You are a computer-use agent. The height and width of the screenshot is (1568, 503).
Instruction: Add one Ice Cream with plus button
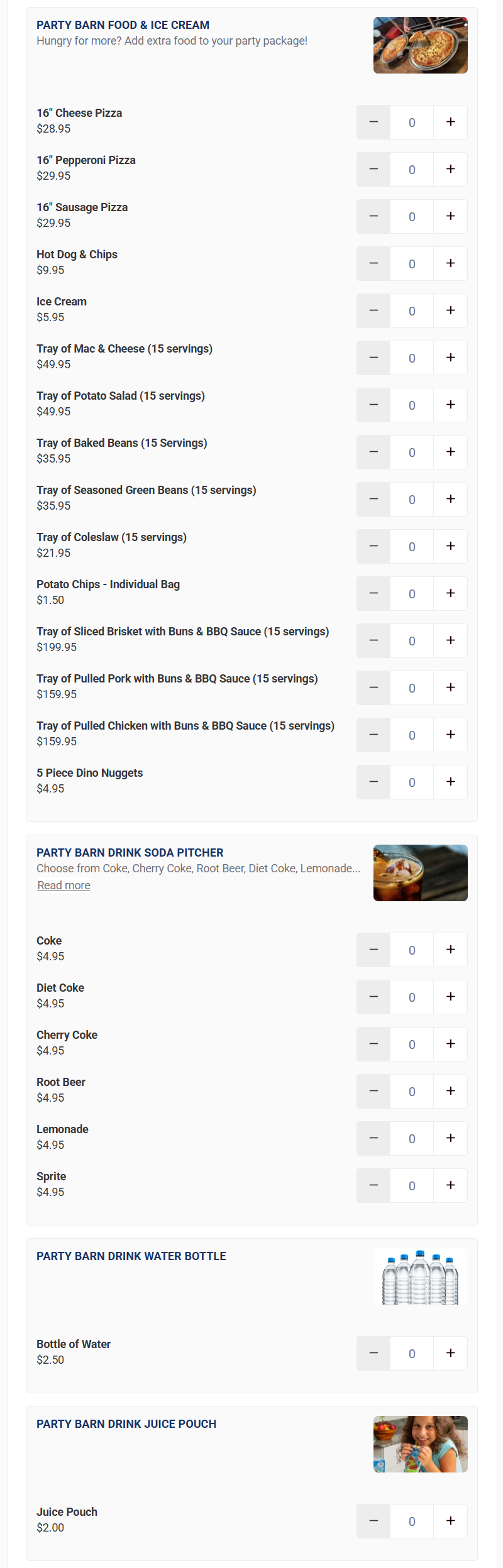pyautogui.click(x=450, y=310)
